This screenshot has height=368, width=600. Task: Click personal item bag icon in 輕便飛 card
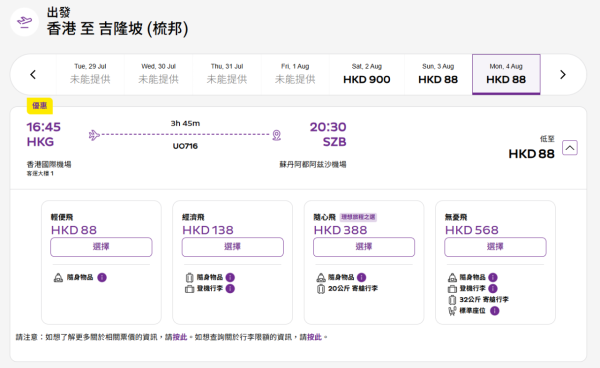coord(58,278)
